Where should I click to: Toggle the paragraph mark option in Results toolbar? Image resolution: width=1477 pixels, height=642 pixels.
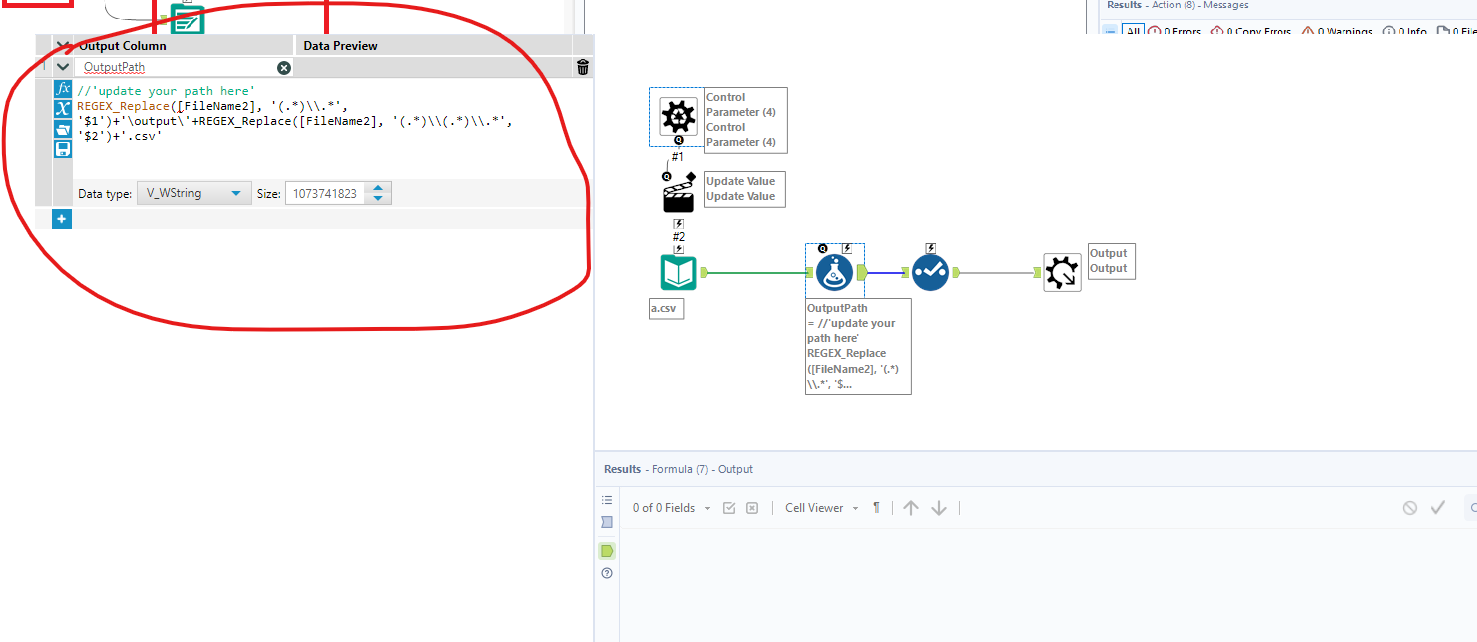pyautogui.click(x=876, y=507)
